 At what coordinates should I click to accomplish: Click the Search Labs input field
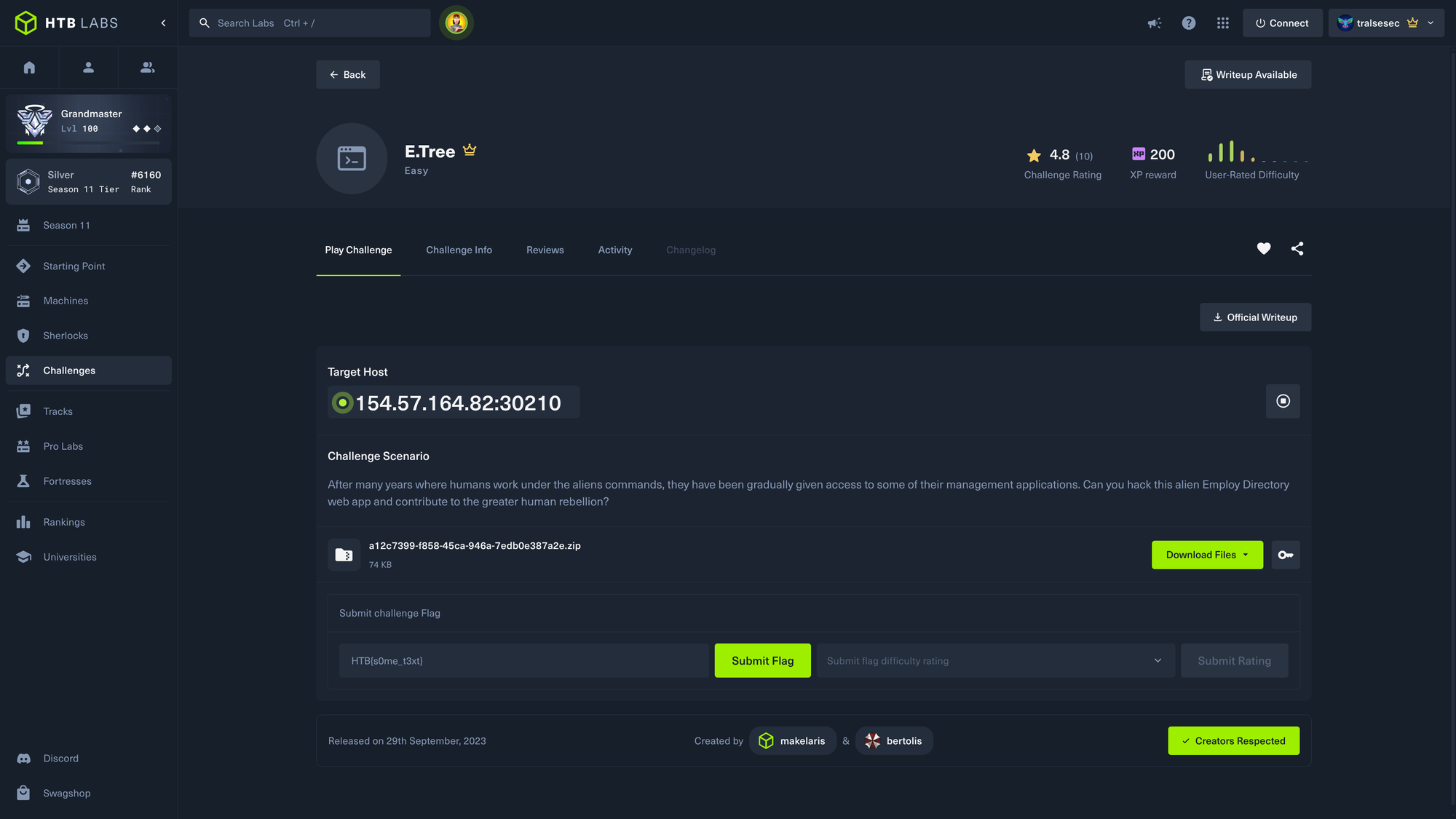[x=309, y=23]
